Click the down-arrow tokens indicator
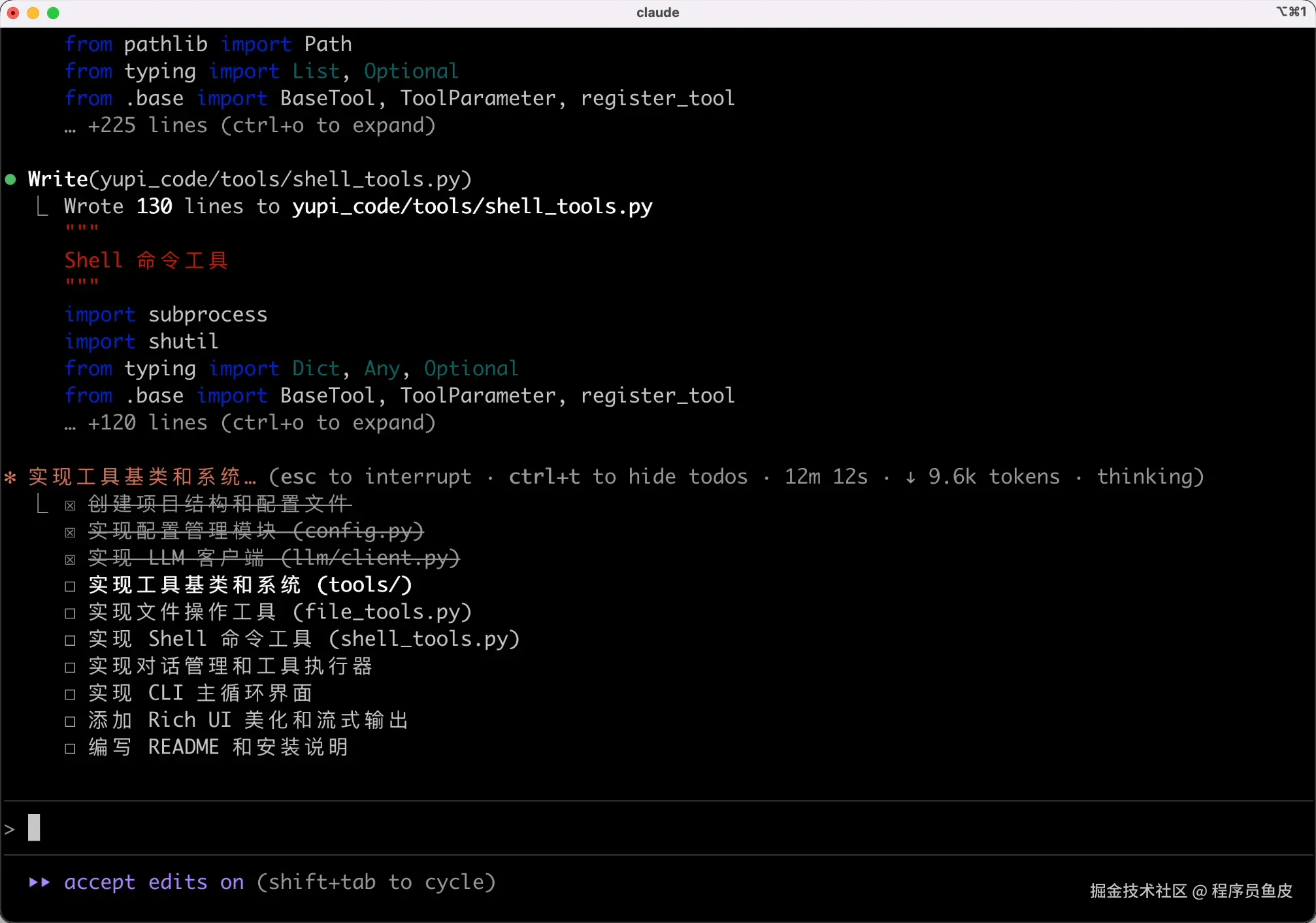 910,478
